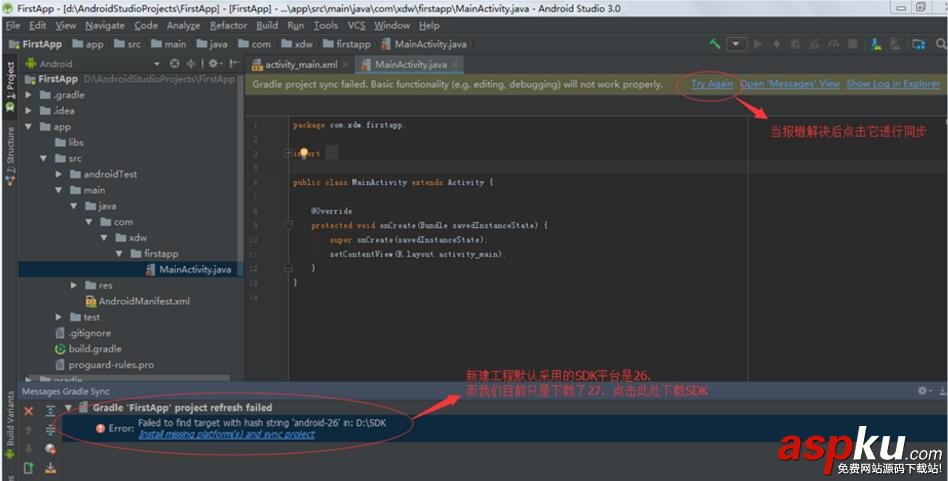Click the Show Log in Explorer link
The width and height of the screenshot is (948, 481).
tap(894, 84)
